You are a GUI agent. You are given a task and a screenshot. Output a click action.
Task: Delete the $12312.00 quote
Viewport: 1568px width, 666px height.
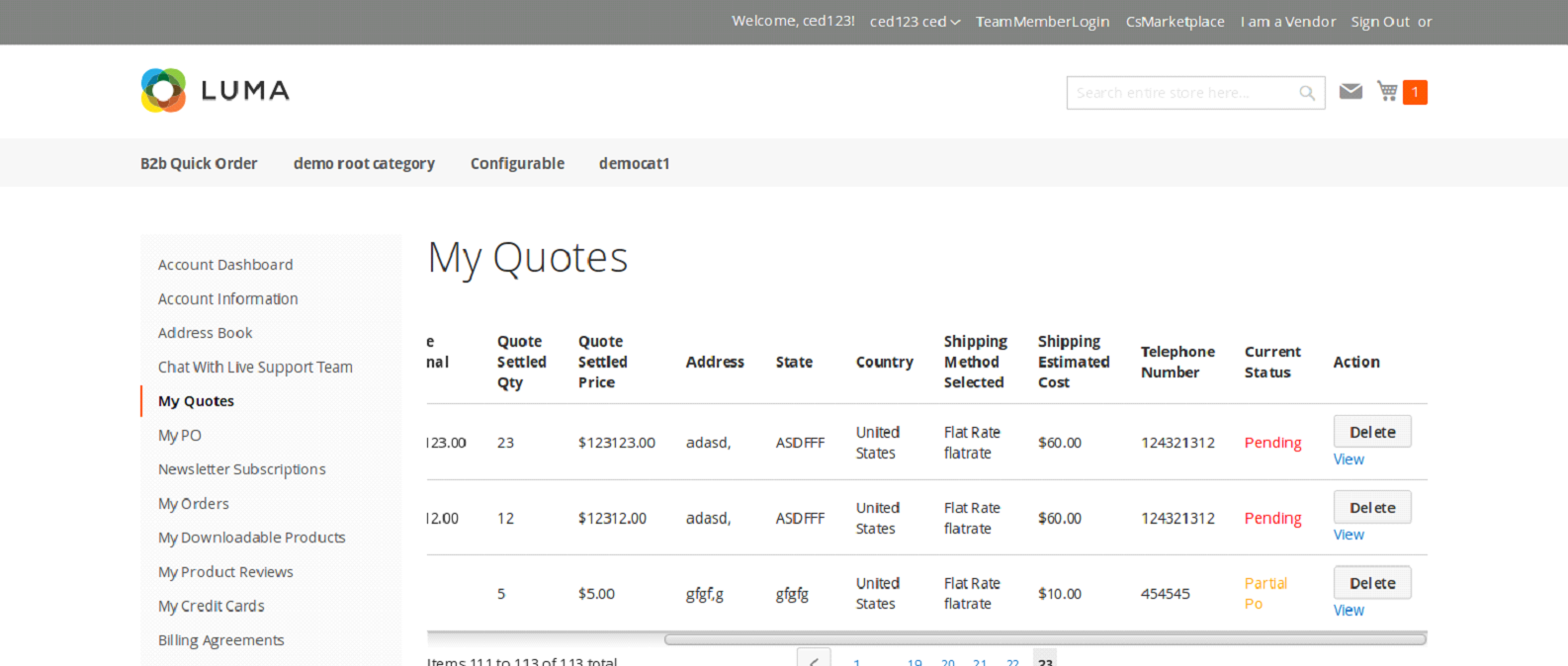click(x=1372, y=507)
